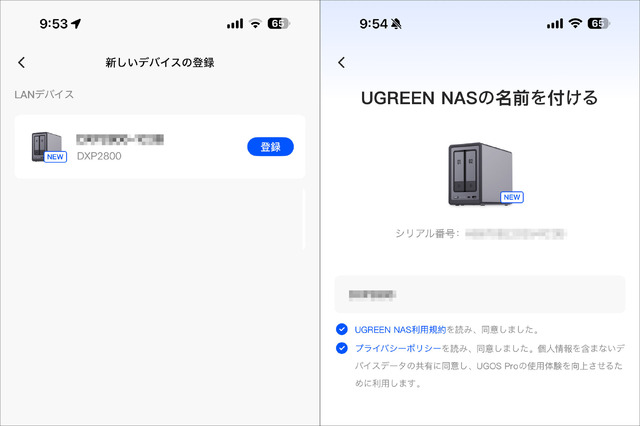The image size is (640, 426).
Task: Tap the 9:54 clock on the right phone
Action: coord(373,24)
